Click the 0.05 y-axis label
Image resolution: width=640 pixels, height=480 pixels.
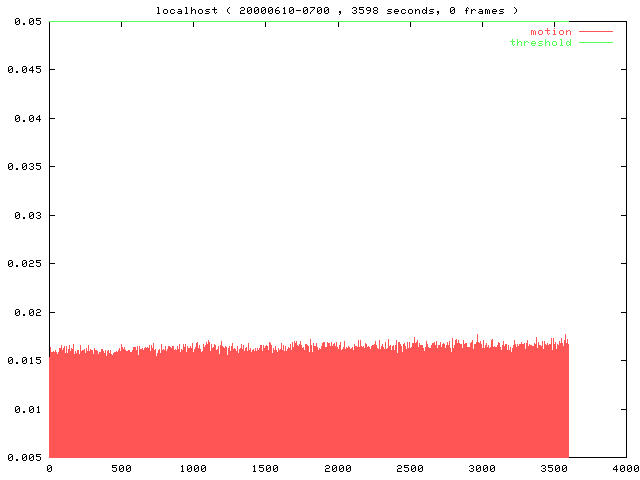[27, 21]
